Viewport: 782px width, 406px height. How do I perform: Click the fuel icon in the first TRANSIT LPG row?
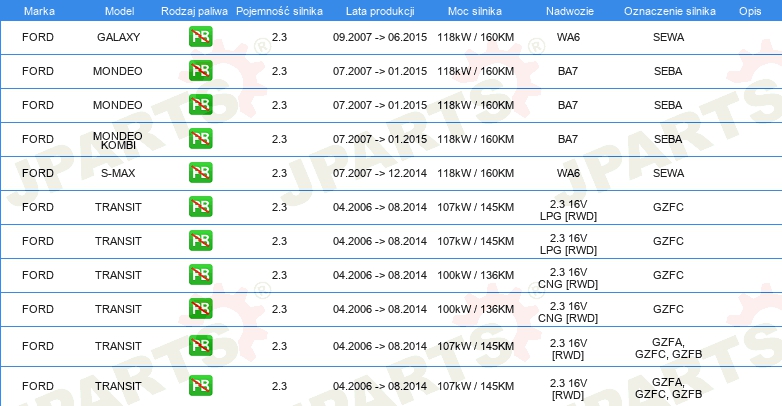click(200, 206)
